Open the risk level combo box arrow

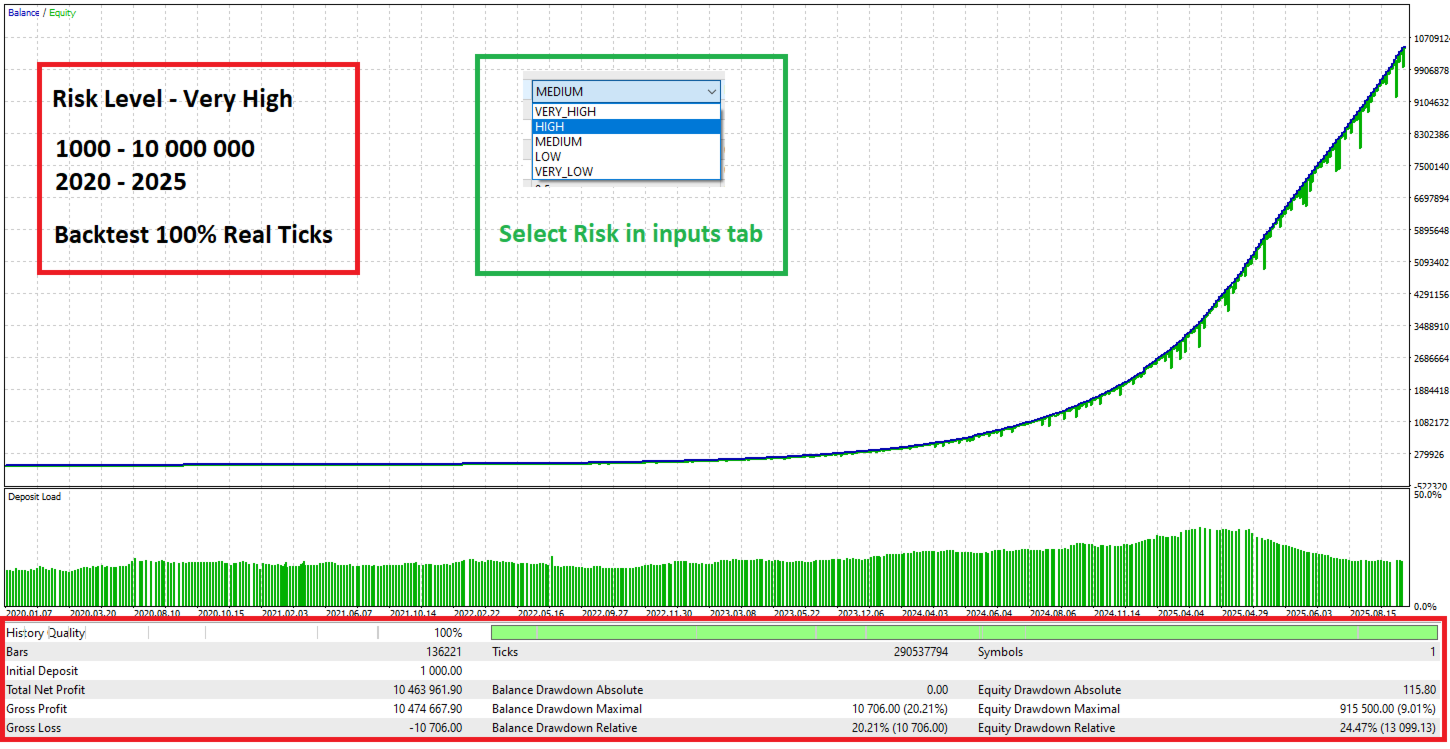(711, 91)
